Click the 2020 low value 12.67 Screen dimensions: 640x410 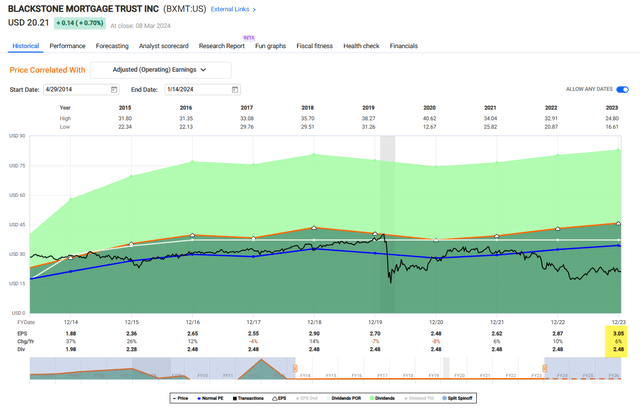[429, 127]
